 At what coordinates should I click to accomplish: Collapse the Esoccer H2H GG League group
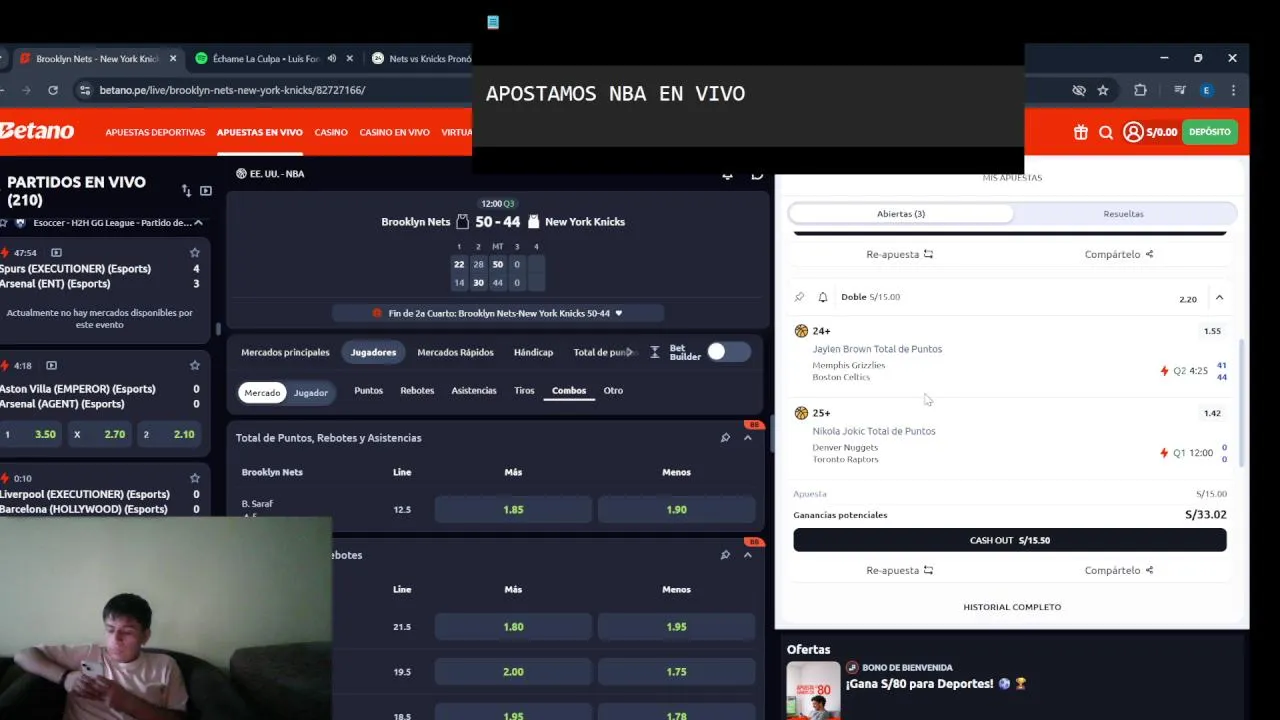pos(198,223)
